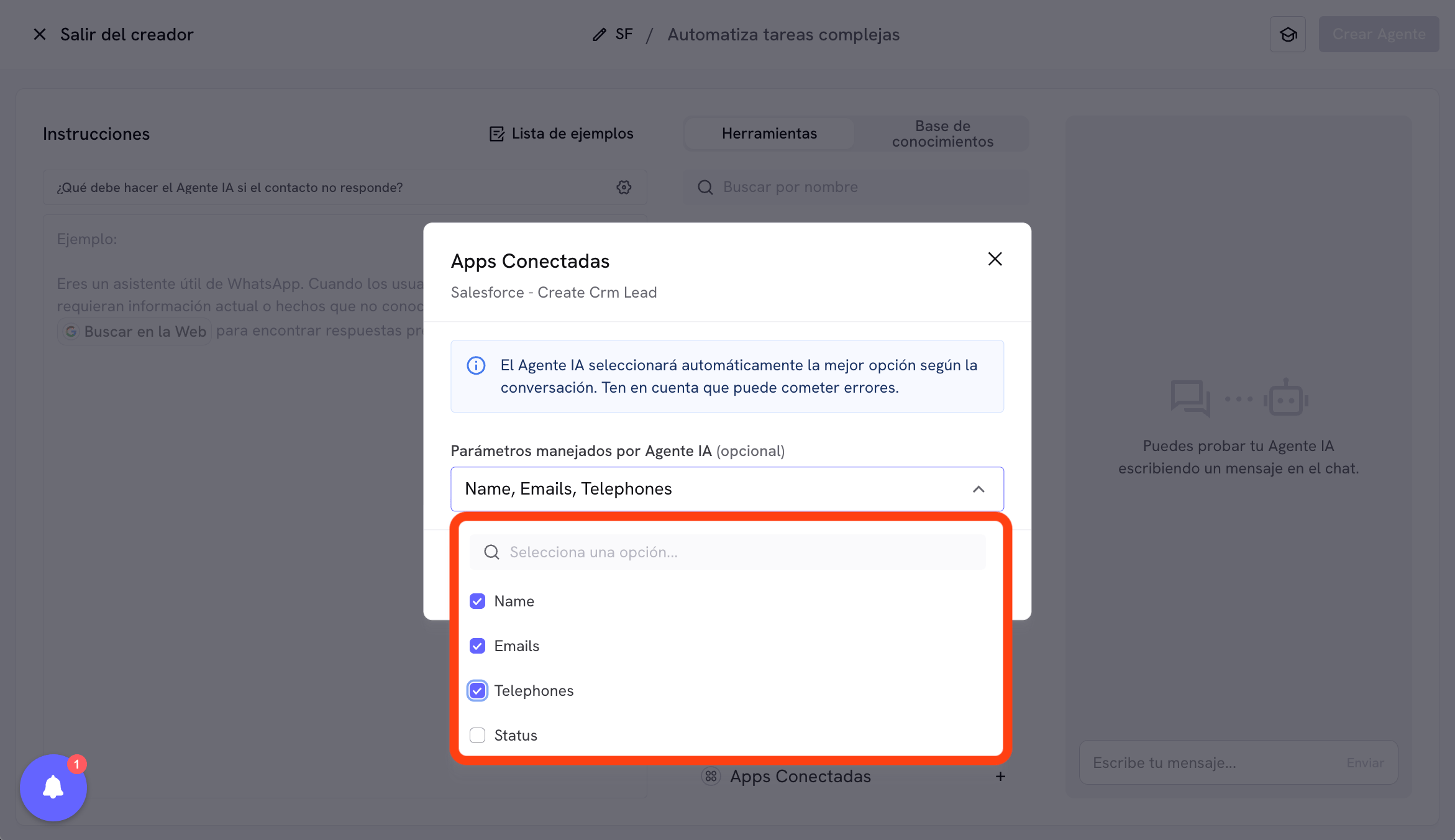Close the Apps Conectadas dialog
Image resolution: width=1455 pixels, height=840 pixels.
pyautogui.click(x=995, y=259)
